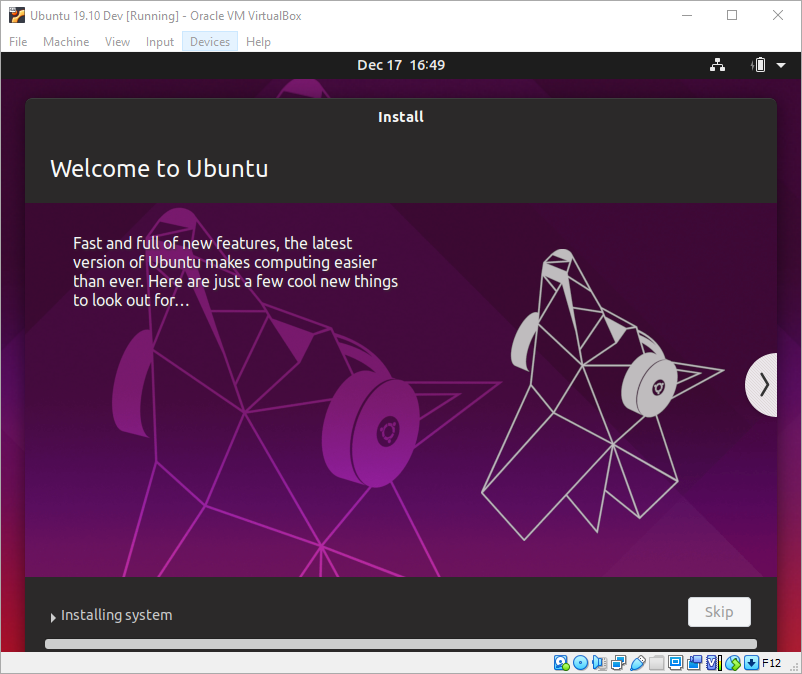
Task: Open the Machine menu
Action: point(66,41)
